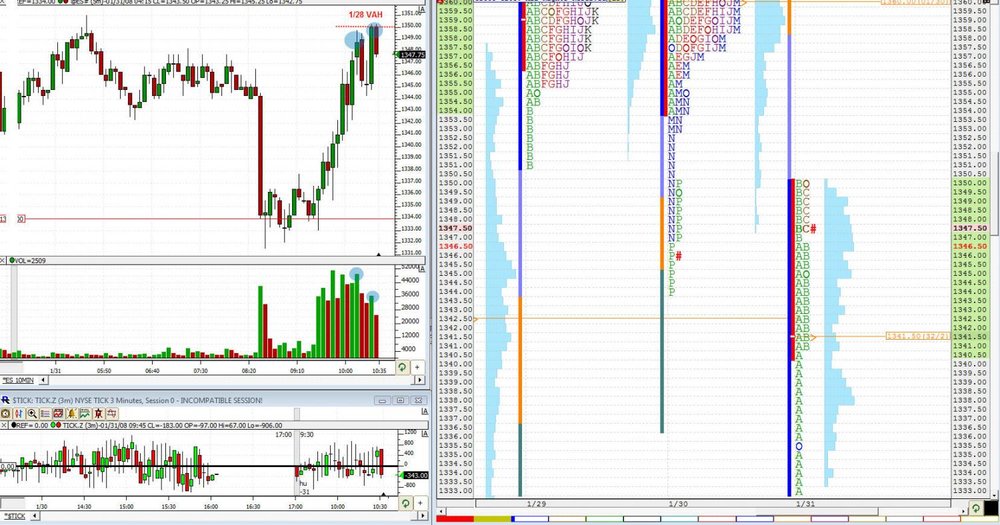Screen dimensions: 1000x525
Task: Click the red star icon in TICK toolbar
Action: (x=98, y=413)
